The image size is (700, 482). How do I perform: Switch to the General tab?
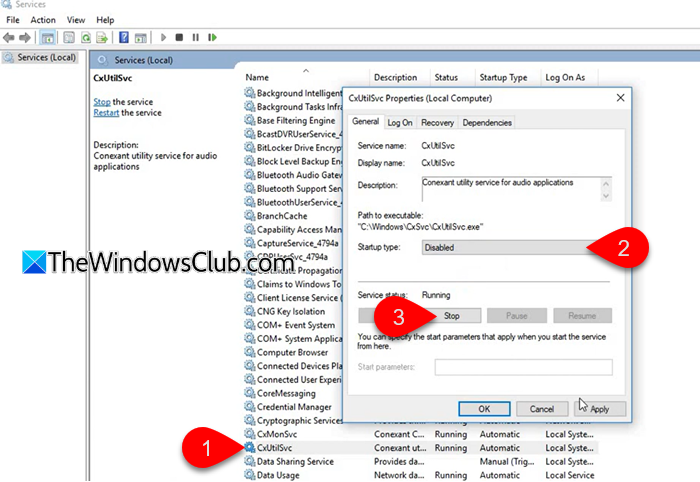coord(365,121)
